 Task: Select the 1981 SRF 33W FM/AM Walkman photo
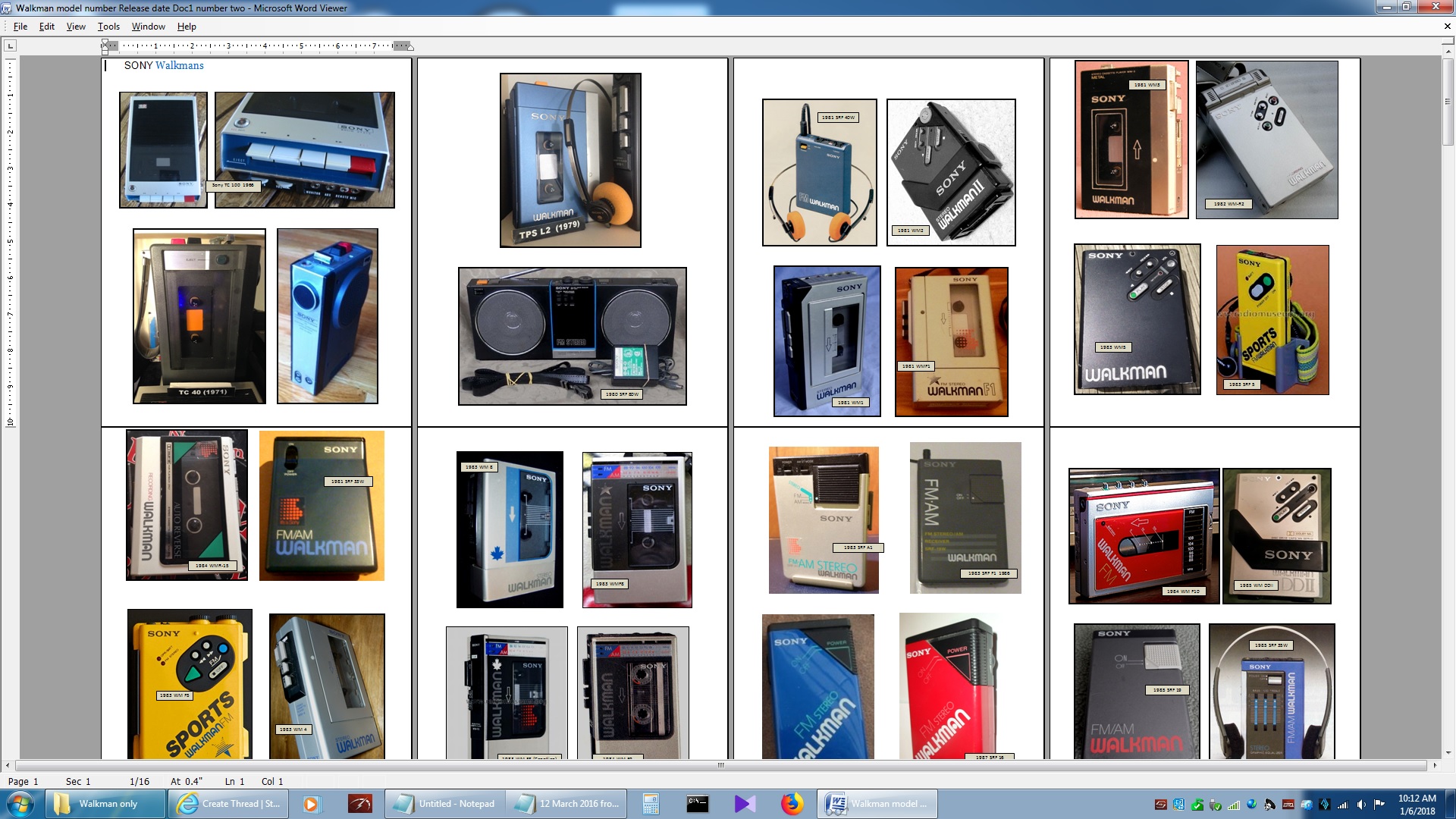(x=322, y=506)
